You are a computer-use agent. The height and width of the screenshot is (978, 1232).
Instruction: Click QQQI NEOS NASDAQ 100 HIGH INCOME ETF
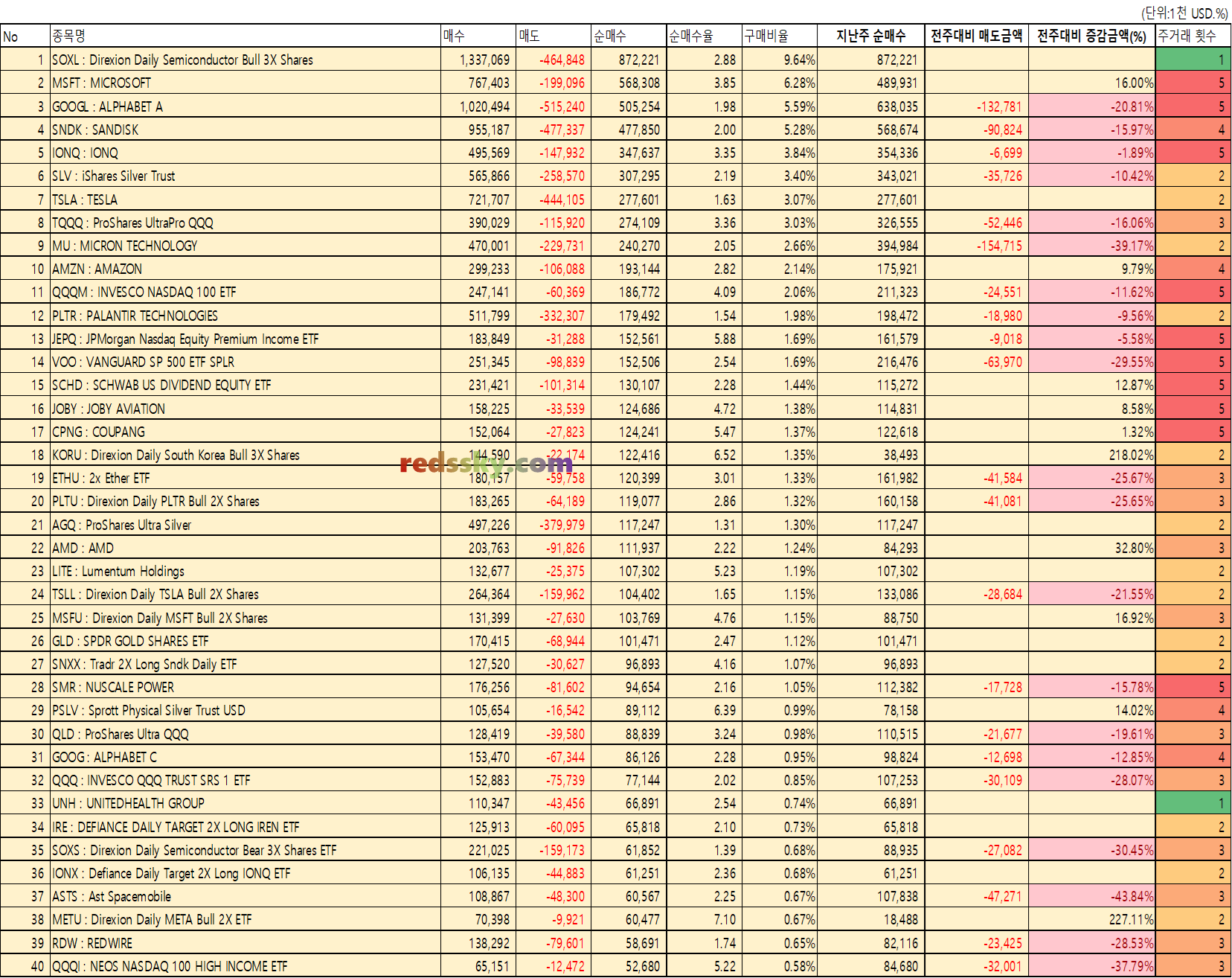click(x=246, y=966)
